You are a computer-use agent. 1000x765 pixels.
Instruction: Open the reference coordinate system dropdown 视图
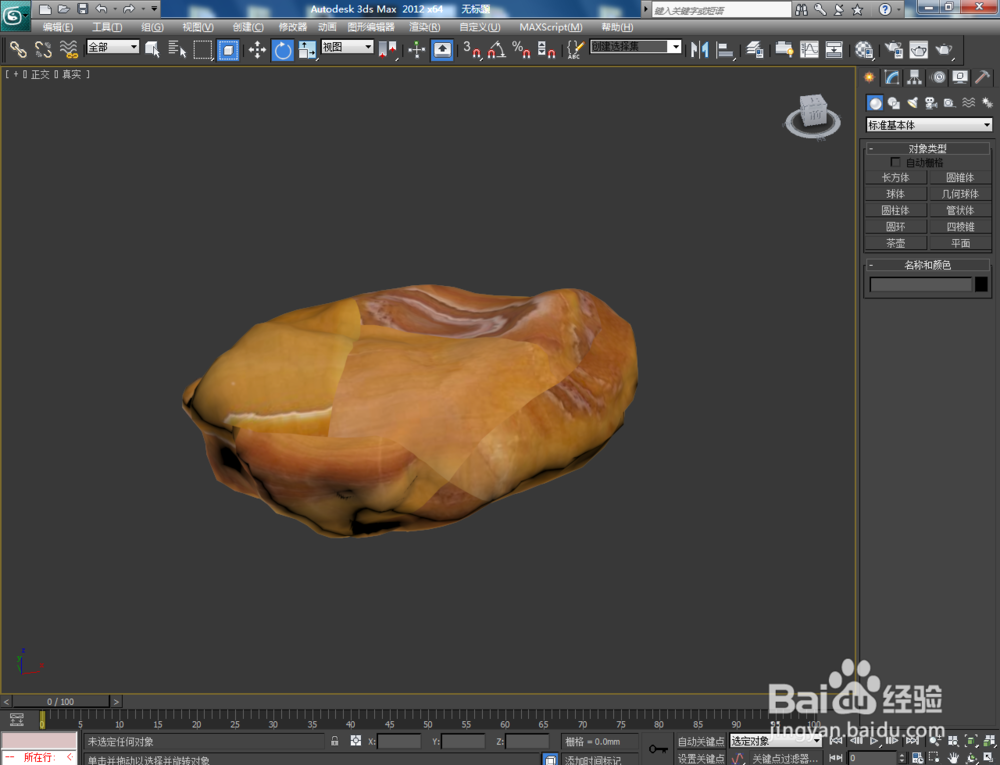(348, 47)
